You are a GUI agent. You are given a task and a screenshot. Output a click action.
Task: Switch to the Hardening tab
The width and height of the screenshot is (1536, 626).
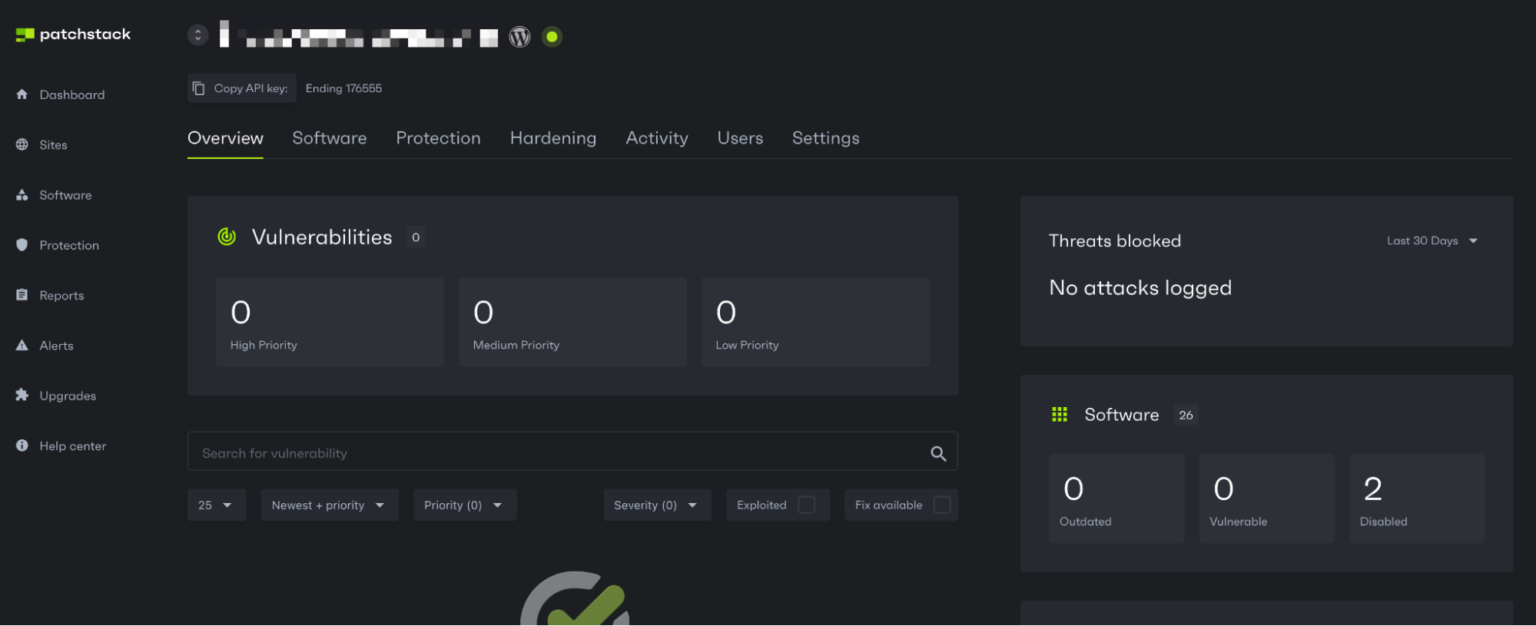click(553, 138)
